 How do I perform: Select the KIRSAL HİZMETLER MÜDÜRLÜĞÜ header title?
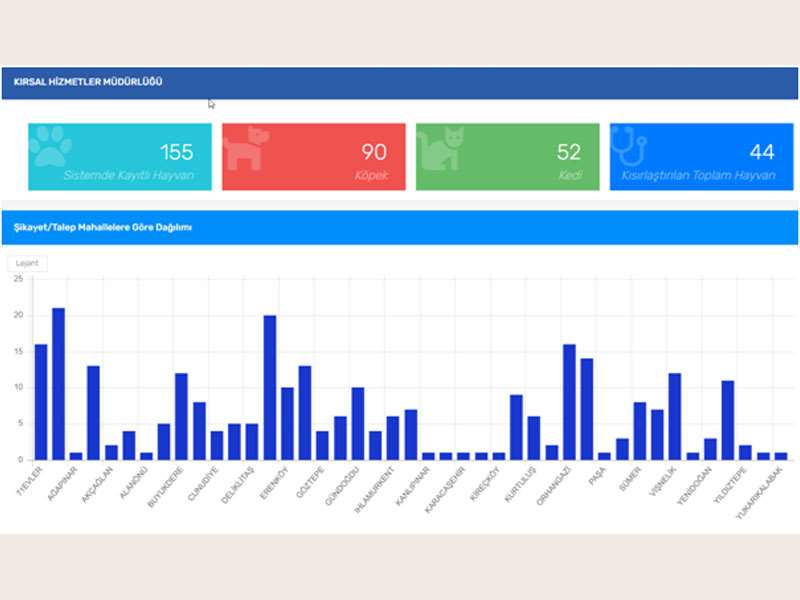pyautogui.click(x=88, y=82)
